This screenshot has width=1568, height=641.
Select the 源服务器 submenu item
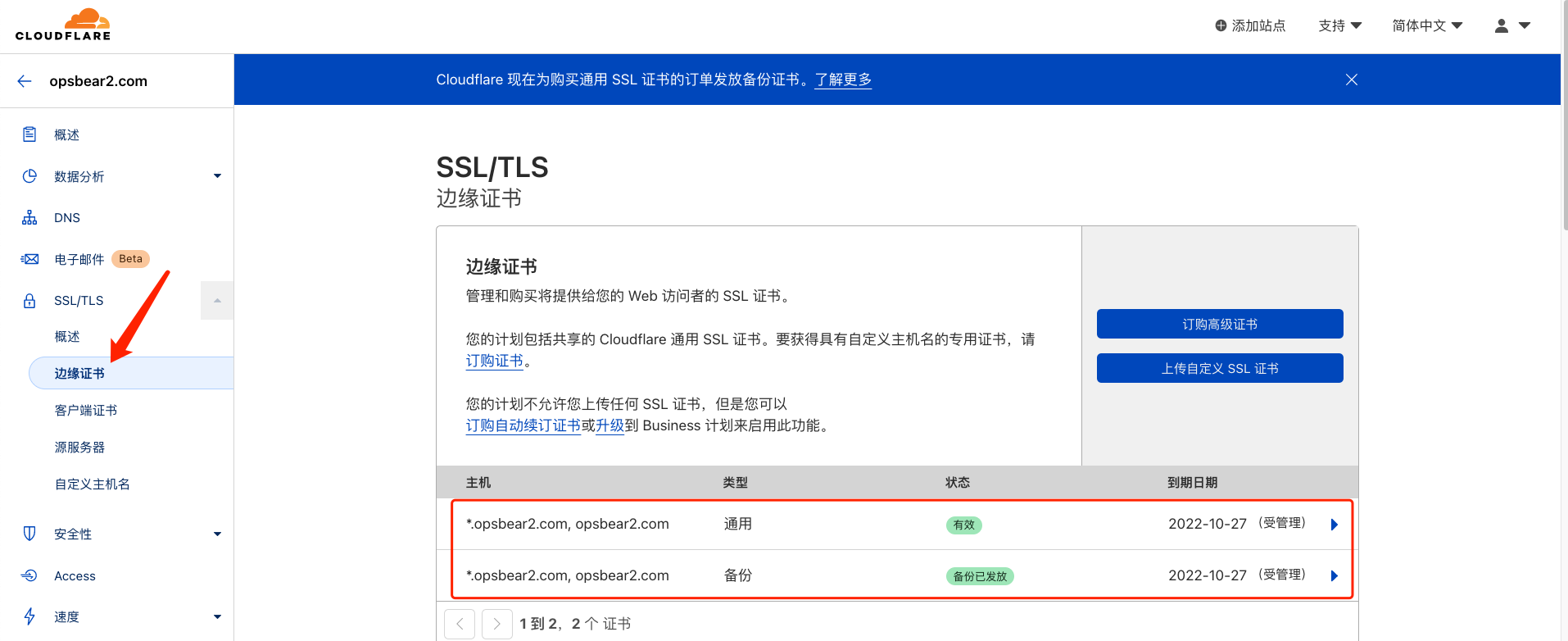click(x=79, y=447)
